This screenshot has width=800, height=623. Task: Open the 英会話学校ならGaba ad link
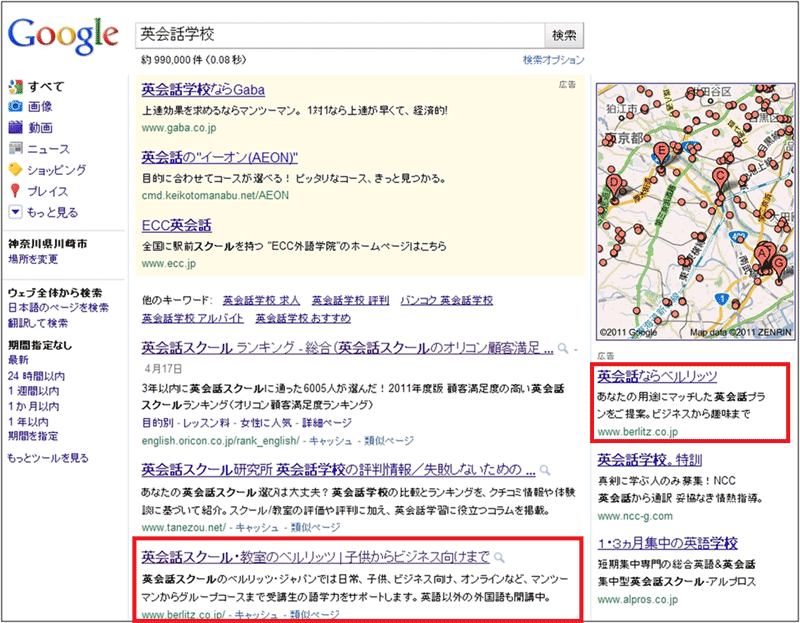pyautogui.click(x=202, y=89)
